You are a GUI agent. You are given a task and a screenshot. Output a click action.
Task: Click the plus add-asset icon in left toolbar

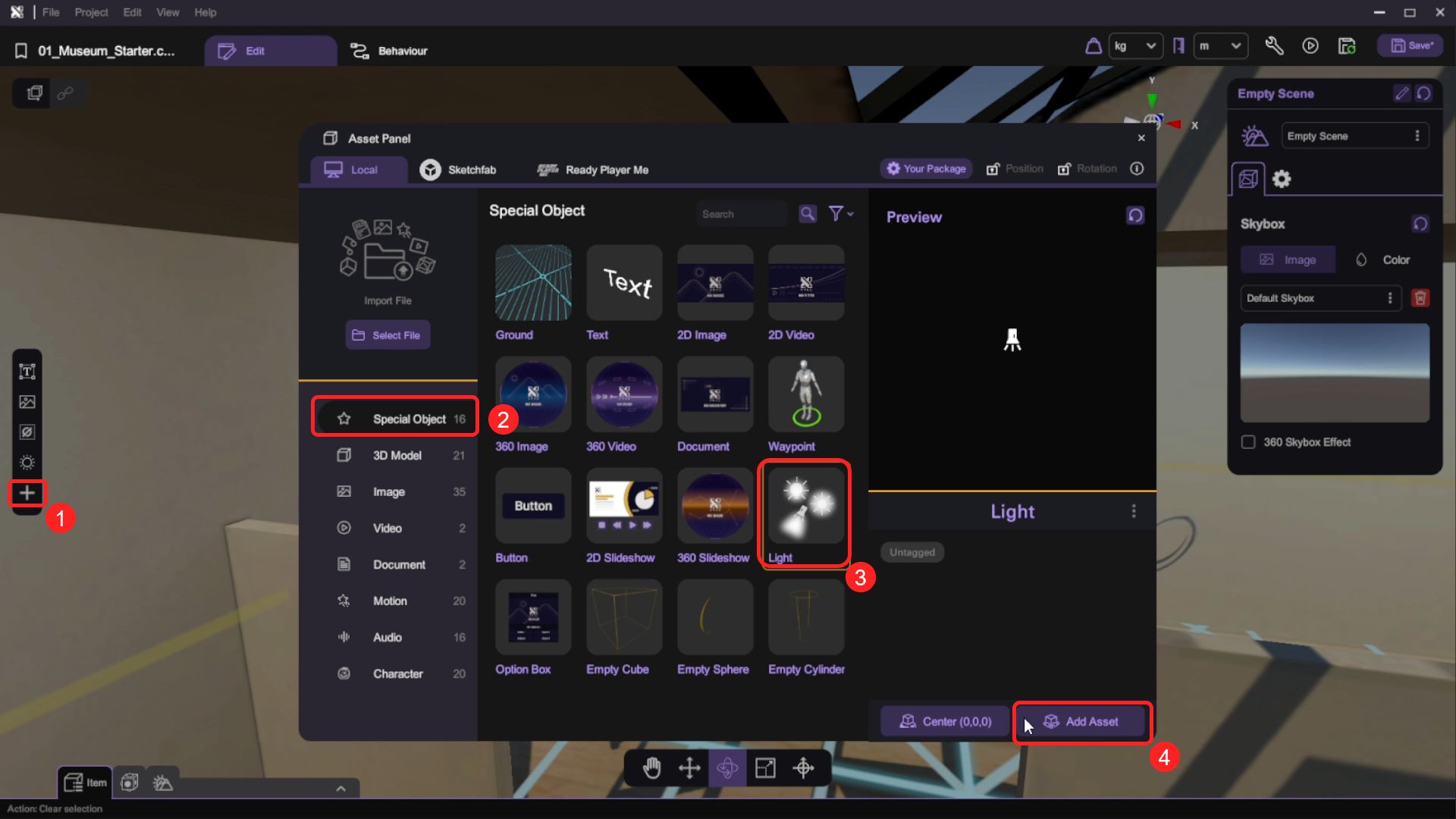(27, 493)
